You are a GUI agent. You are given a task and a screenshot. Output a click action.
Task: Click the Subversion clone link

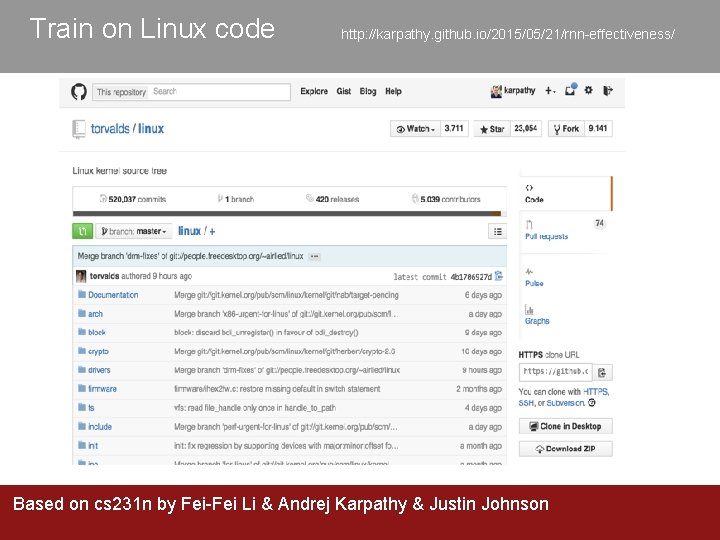[x=565, y=403]
